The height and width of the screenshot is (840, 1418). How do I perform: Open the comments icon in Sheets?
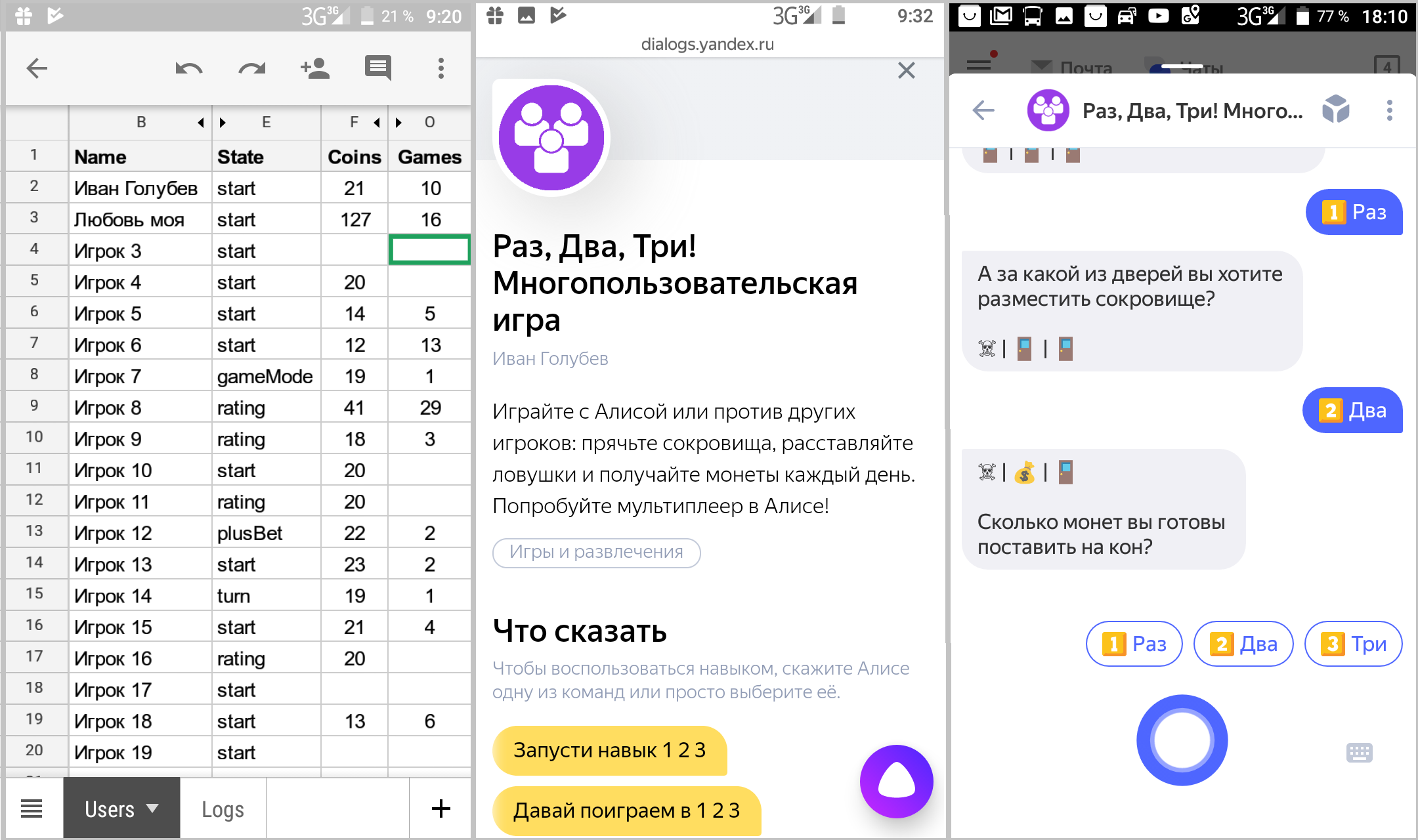pyautogui.click(x=378, y=68)
